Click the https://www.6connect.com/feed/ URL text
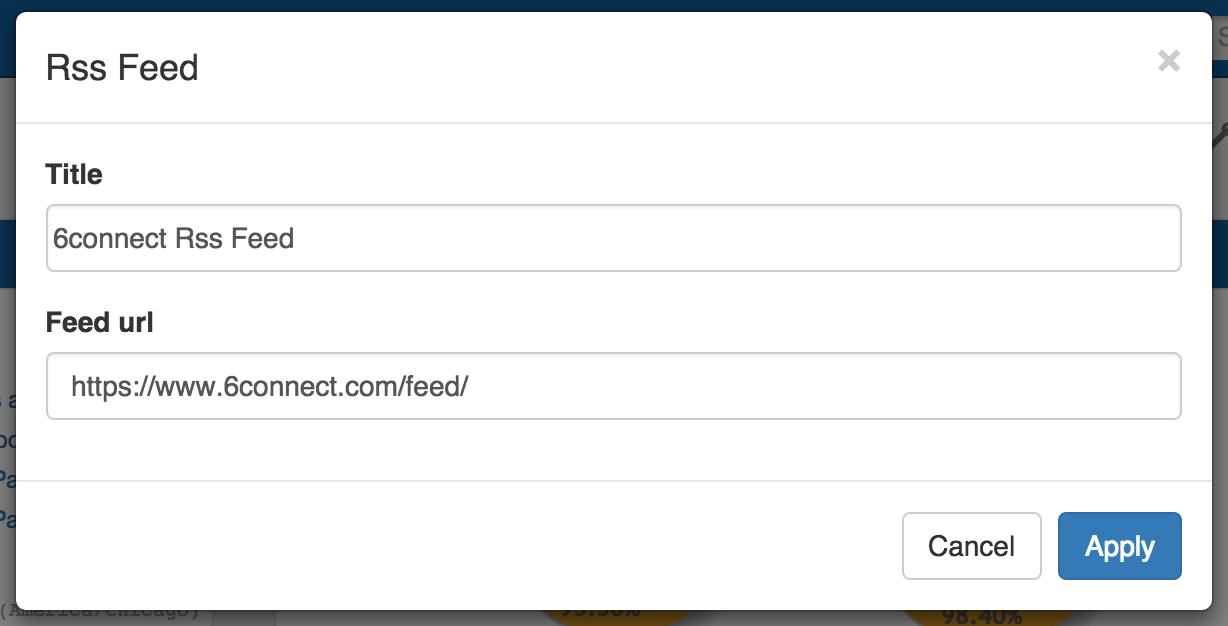This screenshot has width=1228, height=626. 269,386
